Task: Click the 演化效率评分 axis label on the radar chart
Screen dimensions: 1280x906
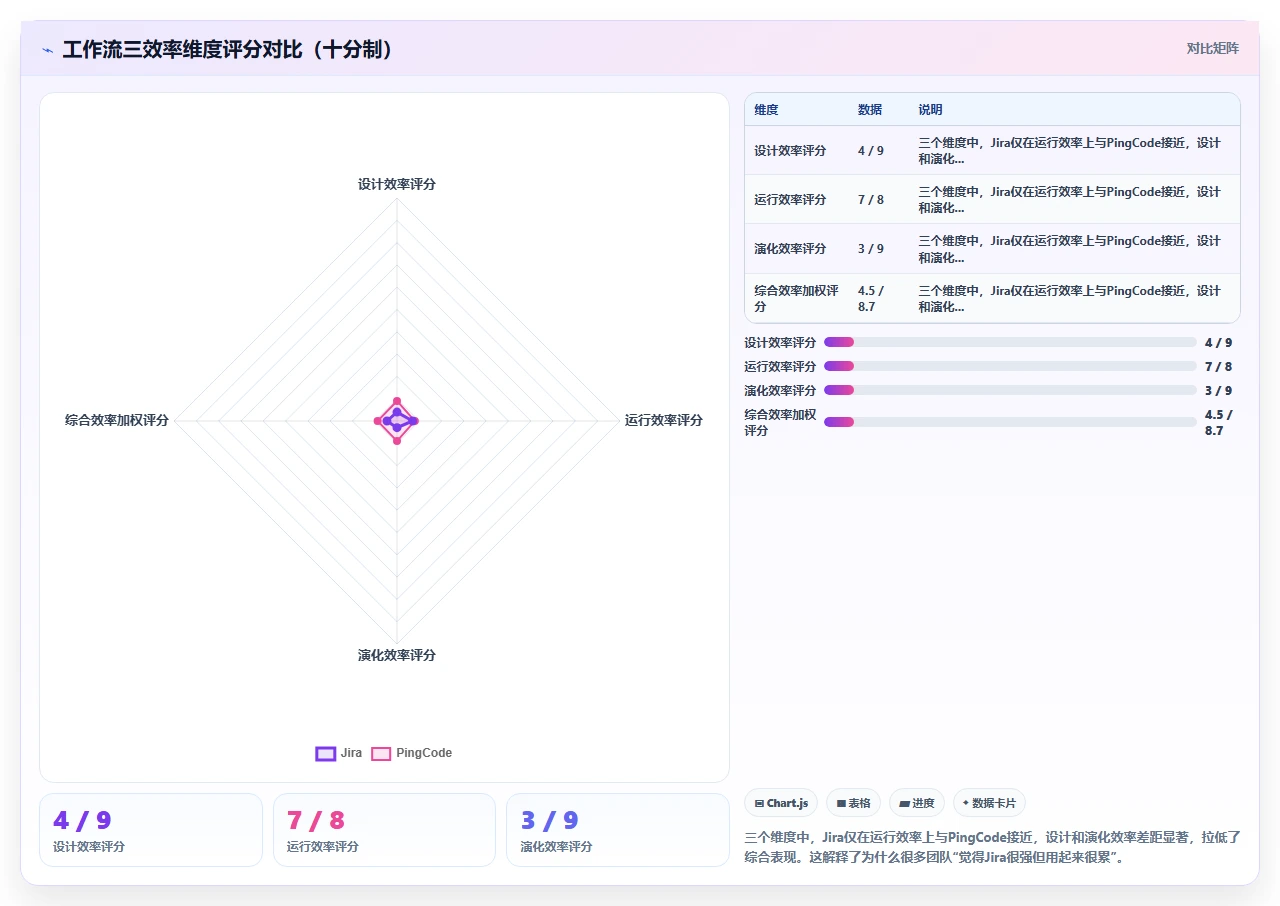Action: pyautogui.click(x=397, y=655)
